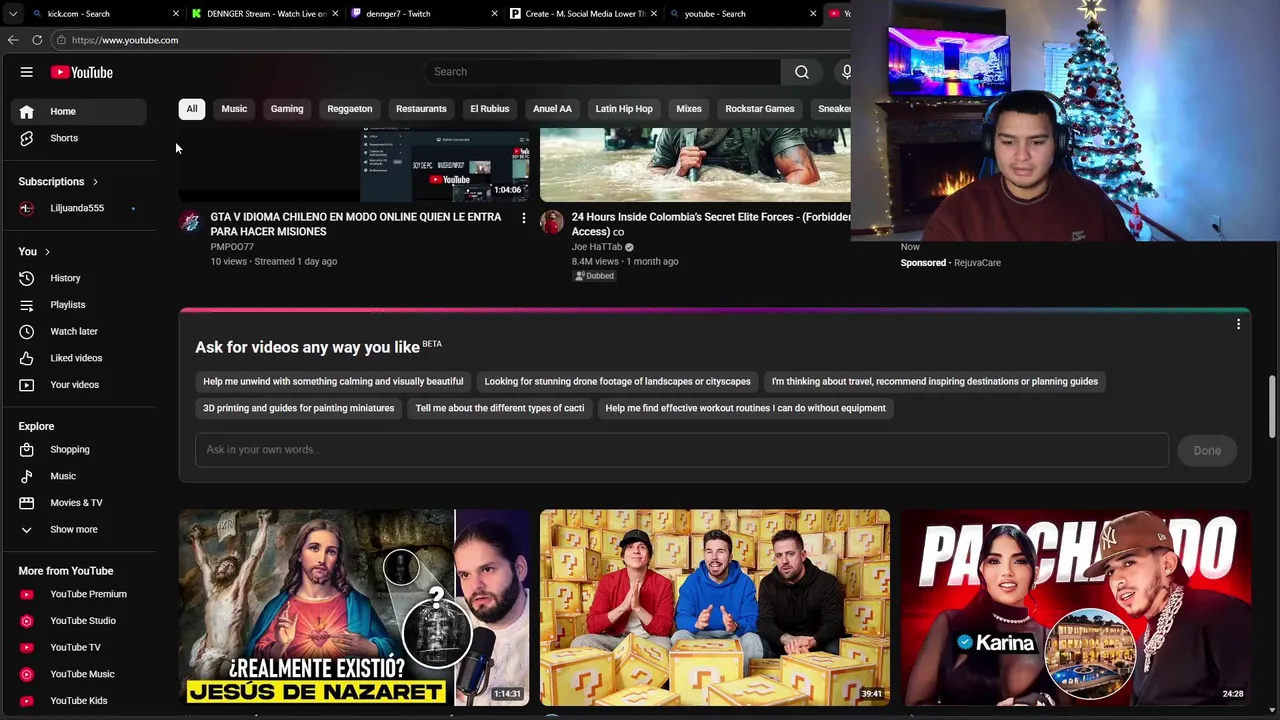The image size is (1280, 720).
Task: Click 'Tell me about the different types of cacti'
Action: coord(500,408)
